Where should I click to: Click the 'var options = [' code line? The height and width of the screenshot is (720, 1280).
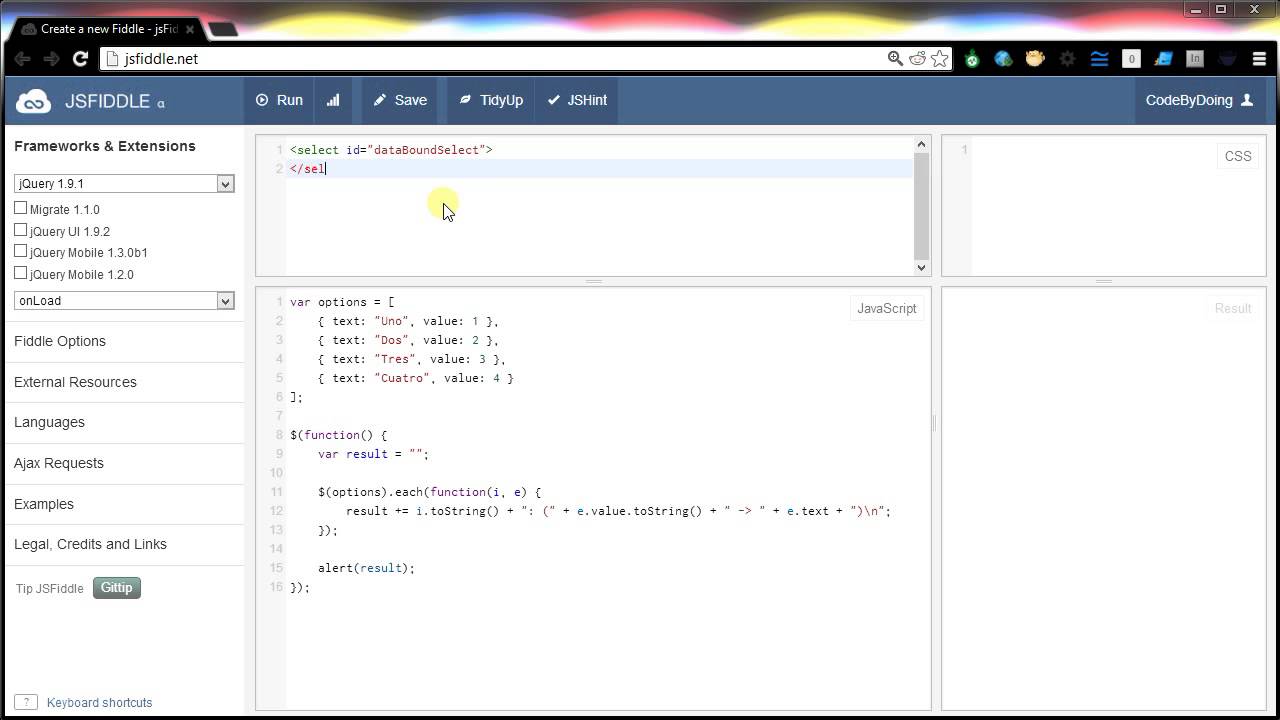[342, 302]
